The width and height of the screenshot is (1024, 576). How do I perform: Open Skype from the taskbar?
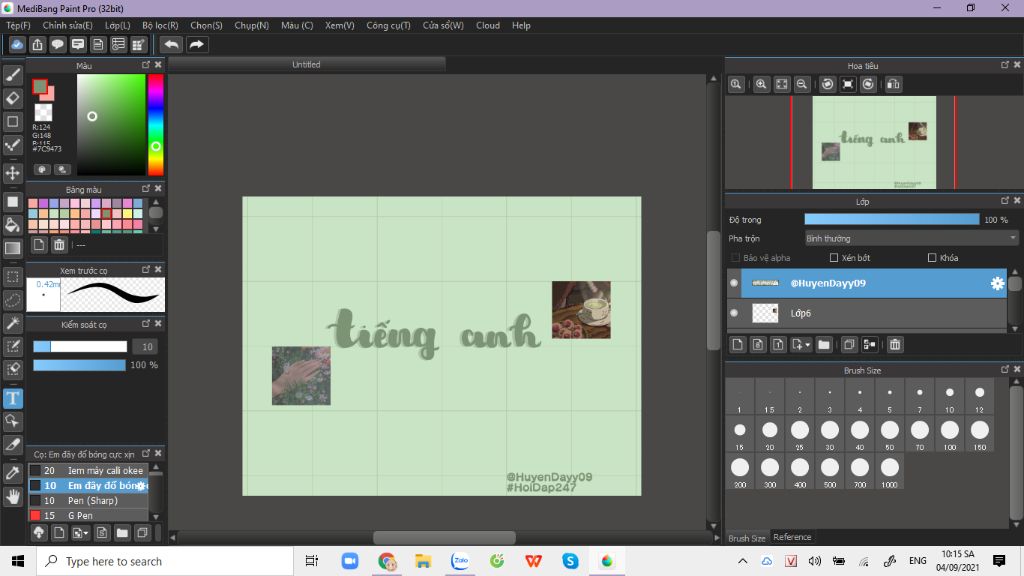(570, 561)
